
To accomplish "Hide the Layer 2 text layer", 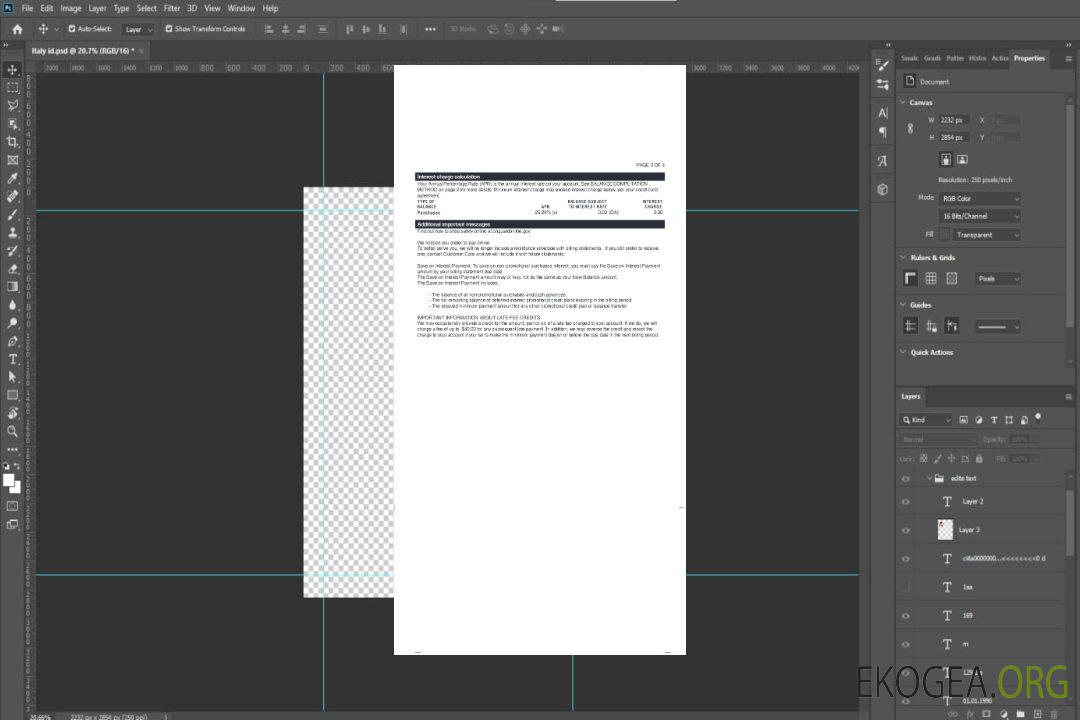I will pos(906,502).
